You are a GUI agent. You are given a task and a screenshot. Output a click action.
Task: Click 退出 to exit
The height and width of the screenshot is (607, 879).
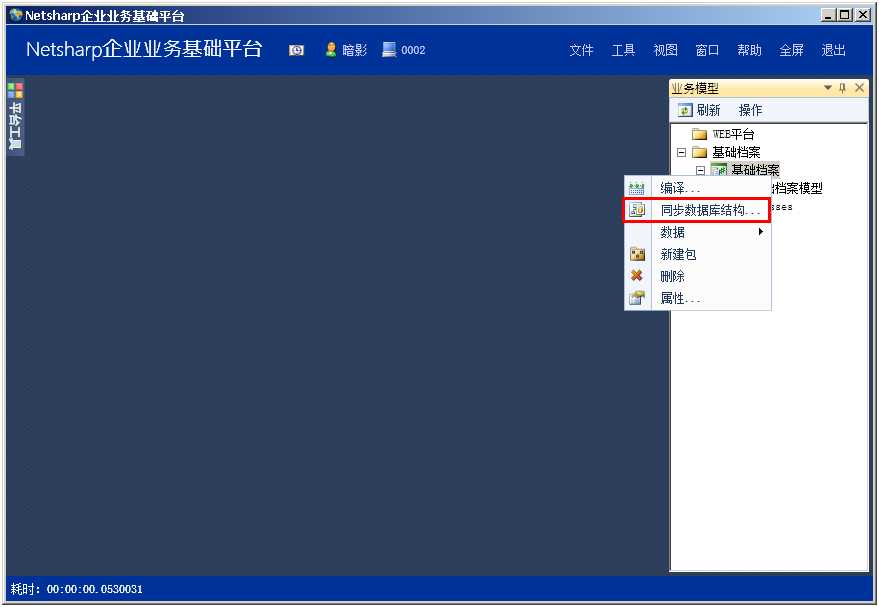[833, 50]
